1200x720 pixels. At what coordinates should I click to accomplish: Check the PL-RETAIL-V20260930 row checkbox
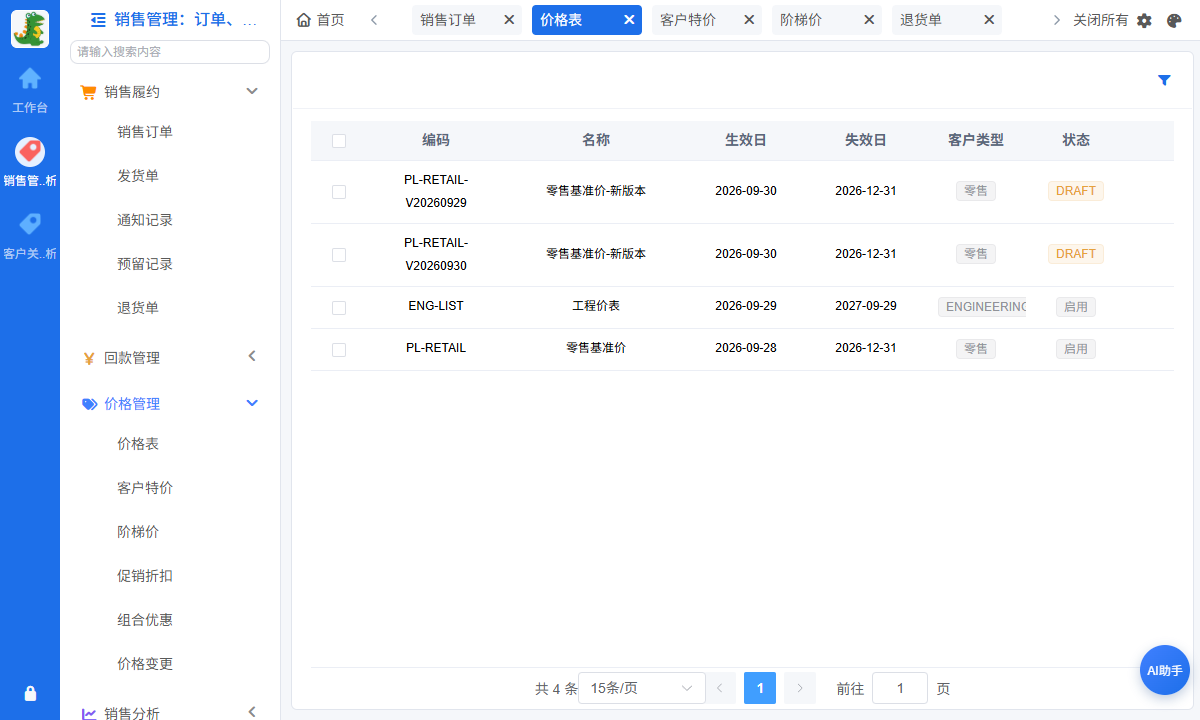point(339,255)
